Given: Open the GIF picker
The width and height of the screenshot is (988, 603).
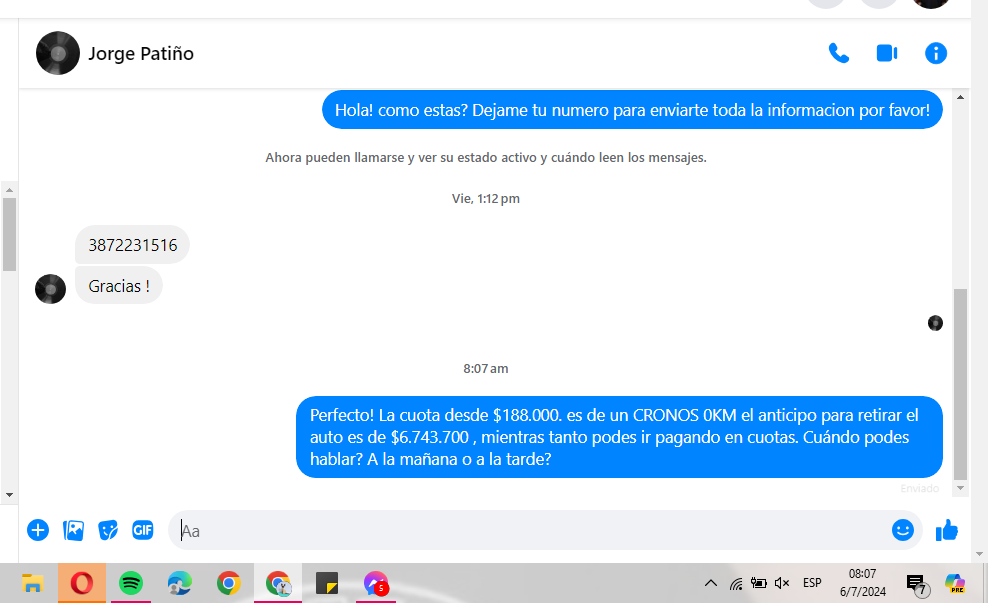Looking at the screenshot, I should 143,530.
